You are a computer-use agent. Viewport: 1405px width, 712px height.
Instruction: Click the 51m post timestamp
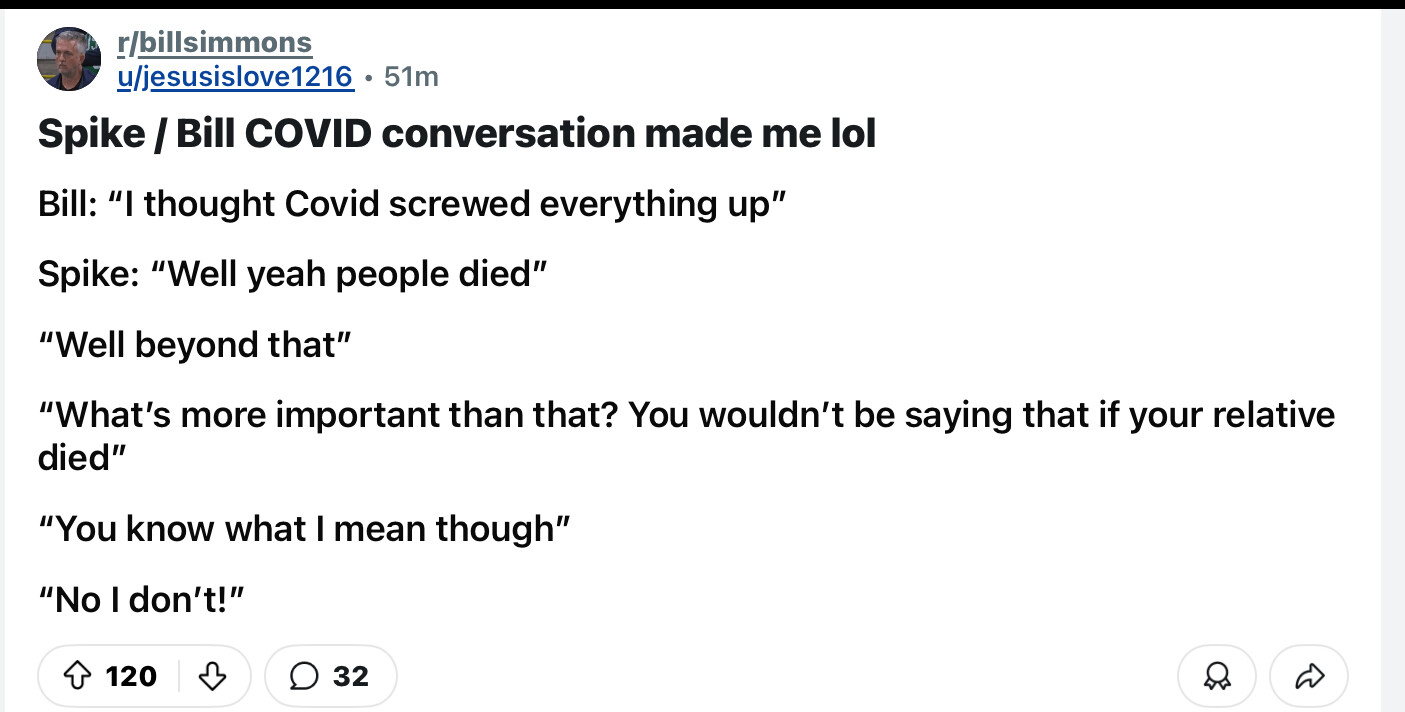tap(411, 76)
